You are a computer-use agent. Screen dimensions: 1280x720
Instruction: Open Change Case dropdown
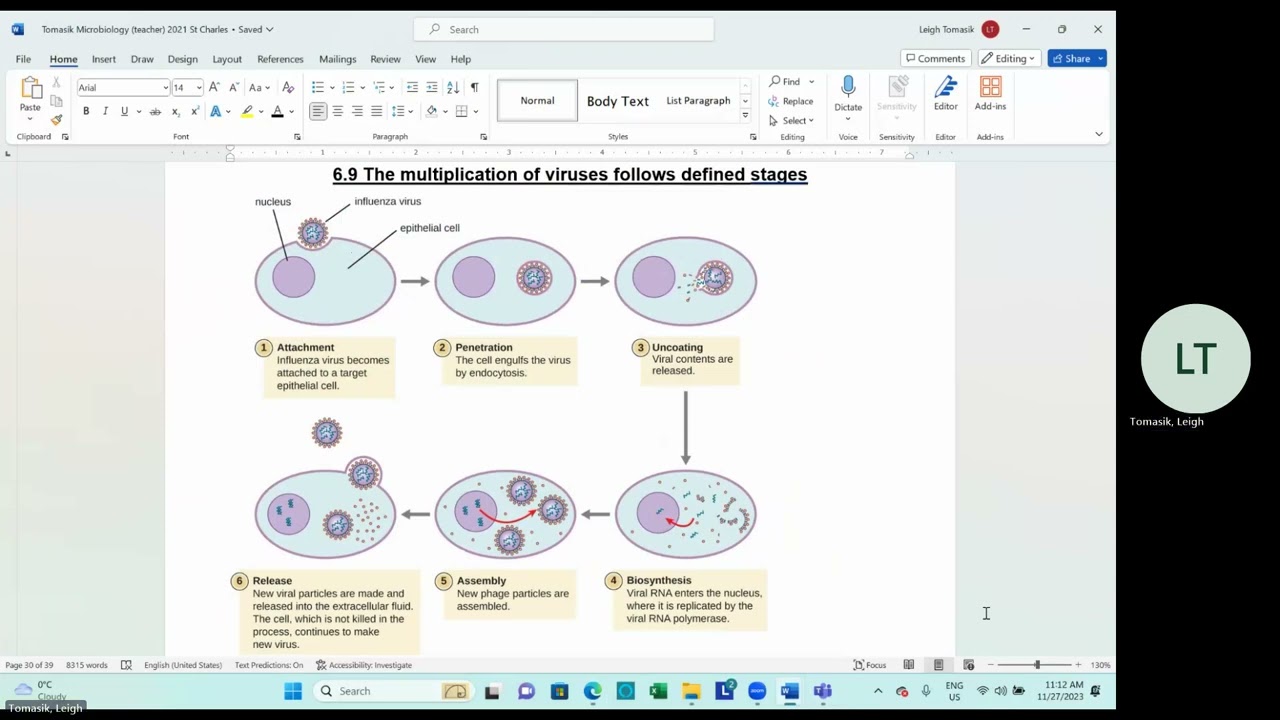point(260,87)
